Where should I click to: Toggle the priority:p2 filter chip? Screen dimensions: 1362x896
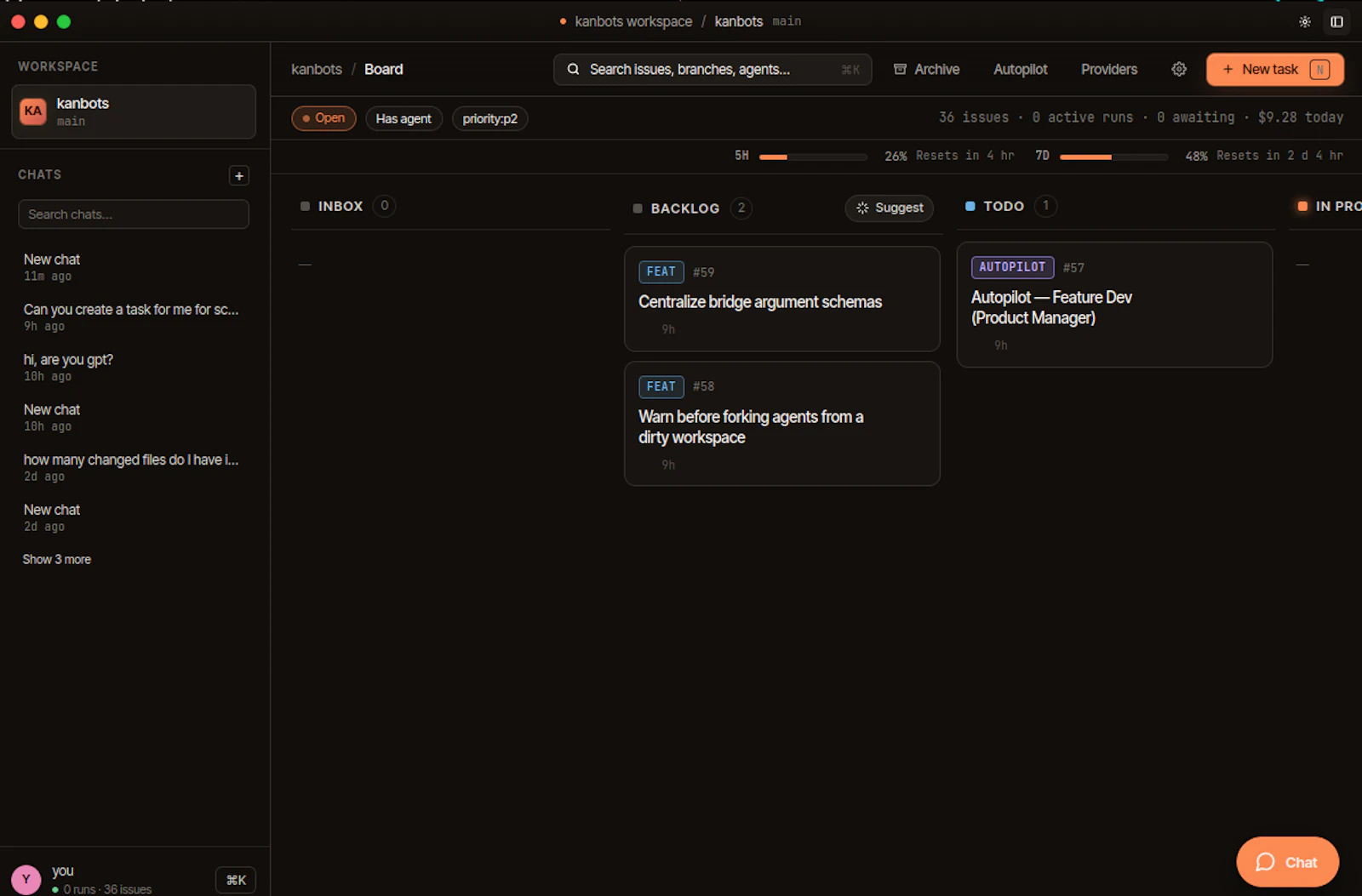(x=489, y=118)
